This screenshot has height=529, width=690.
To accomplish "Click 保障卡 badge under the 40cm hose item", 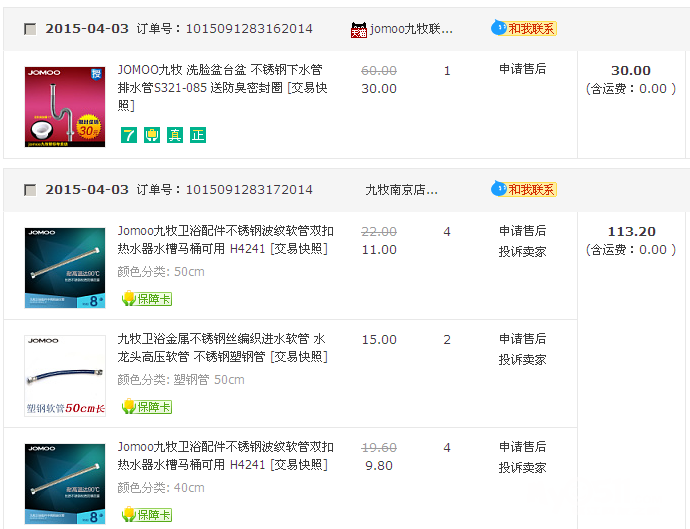I will [x=146, y=514].
